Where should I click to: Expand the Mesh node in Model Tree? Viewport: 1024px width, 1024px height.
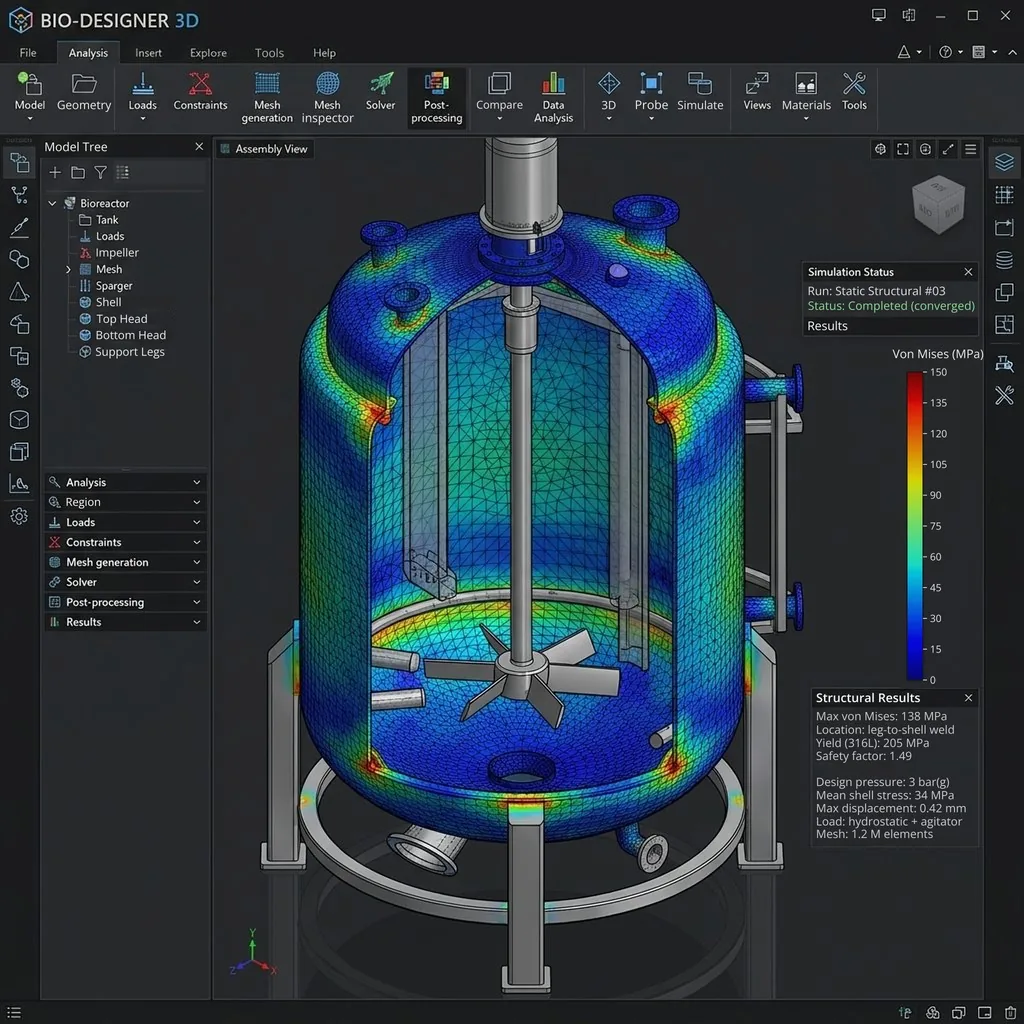point(69,269)
